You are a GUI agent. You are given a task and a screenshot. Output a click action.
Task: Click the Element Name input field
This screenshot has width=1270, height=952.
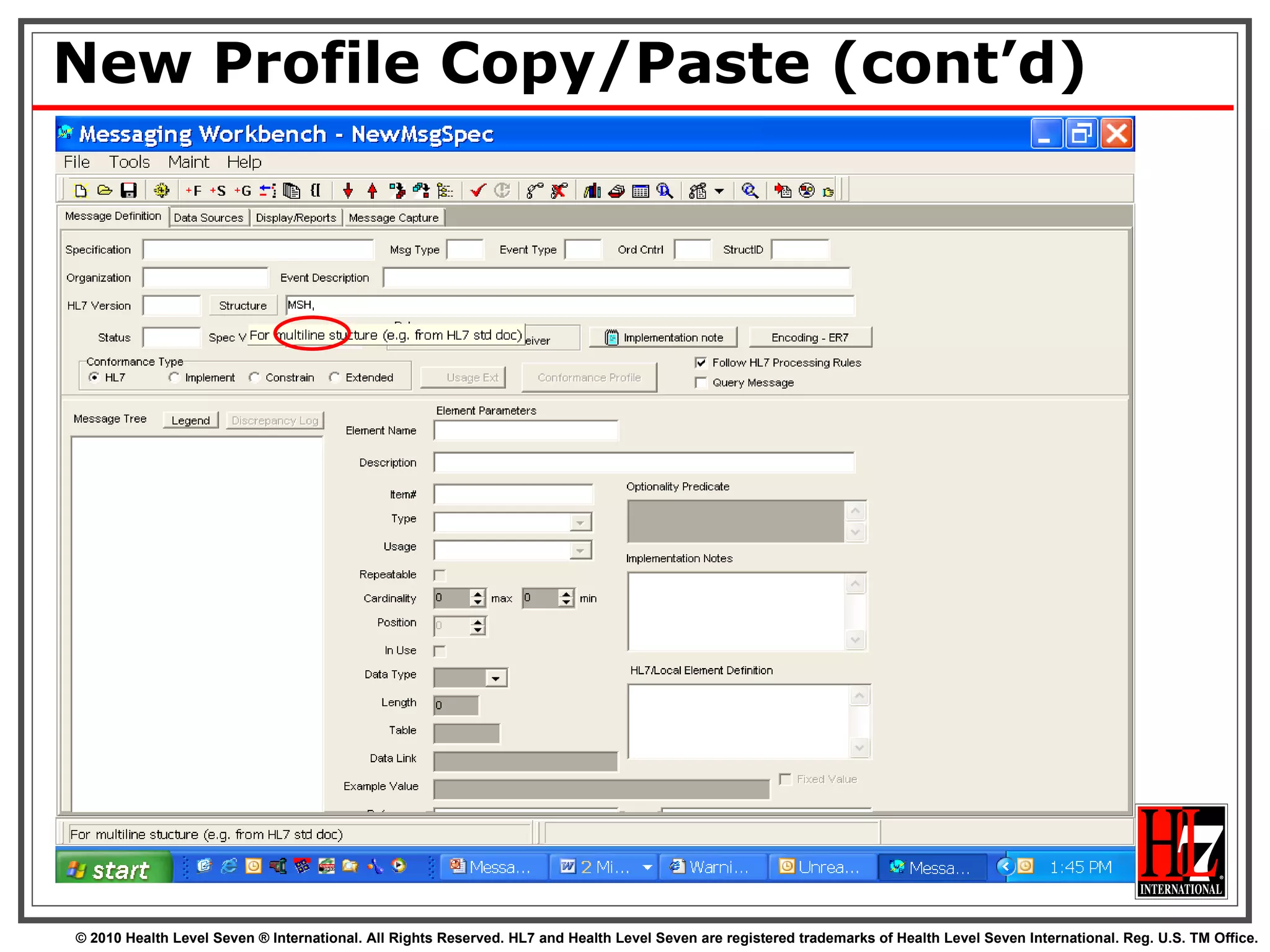[526, 430]
